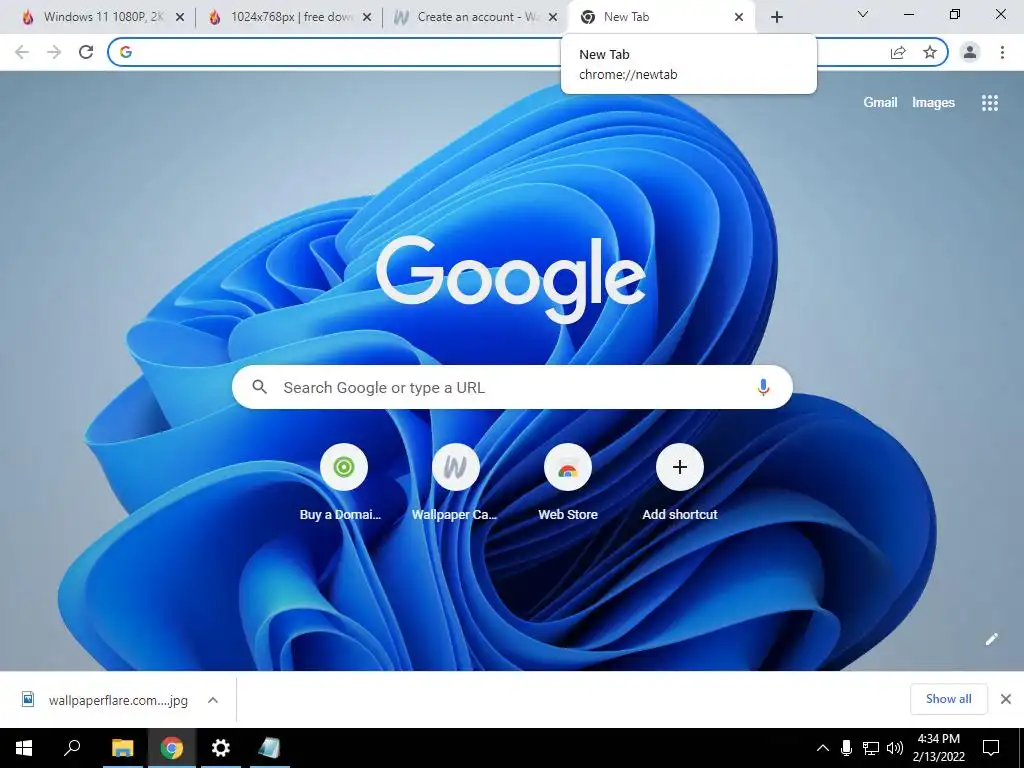Open the Chrome profile avatar
1024x768 pixels.
click(x=970, y=52)
